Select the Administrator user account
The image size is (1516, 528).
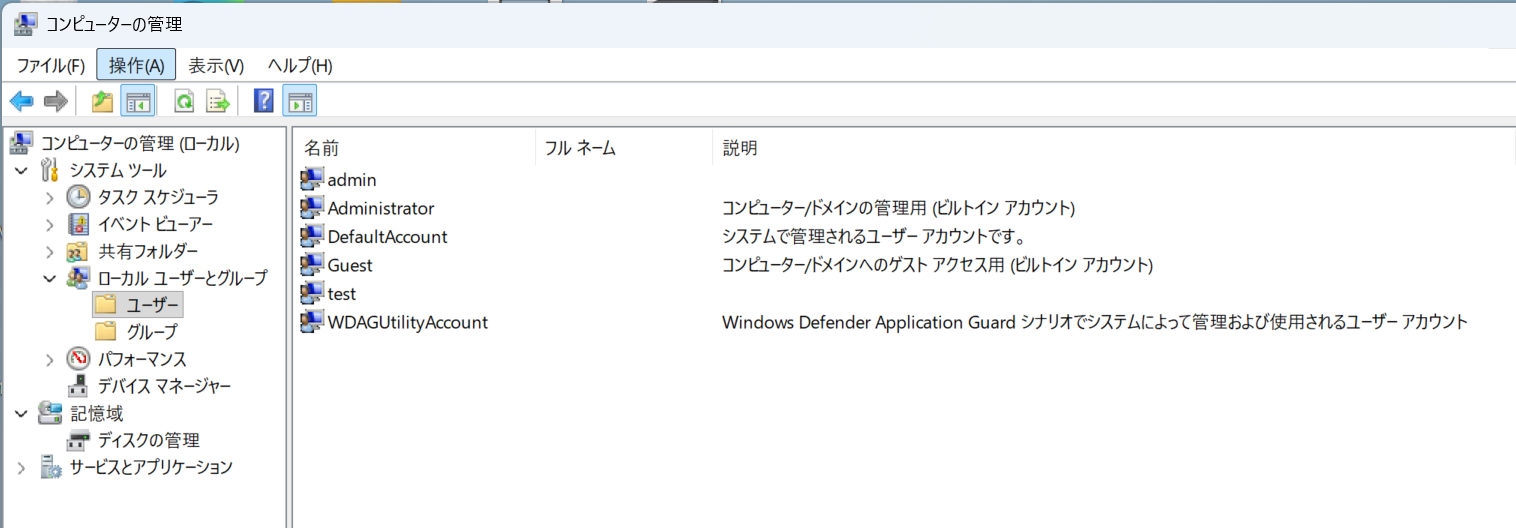(x=380, y=209)
